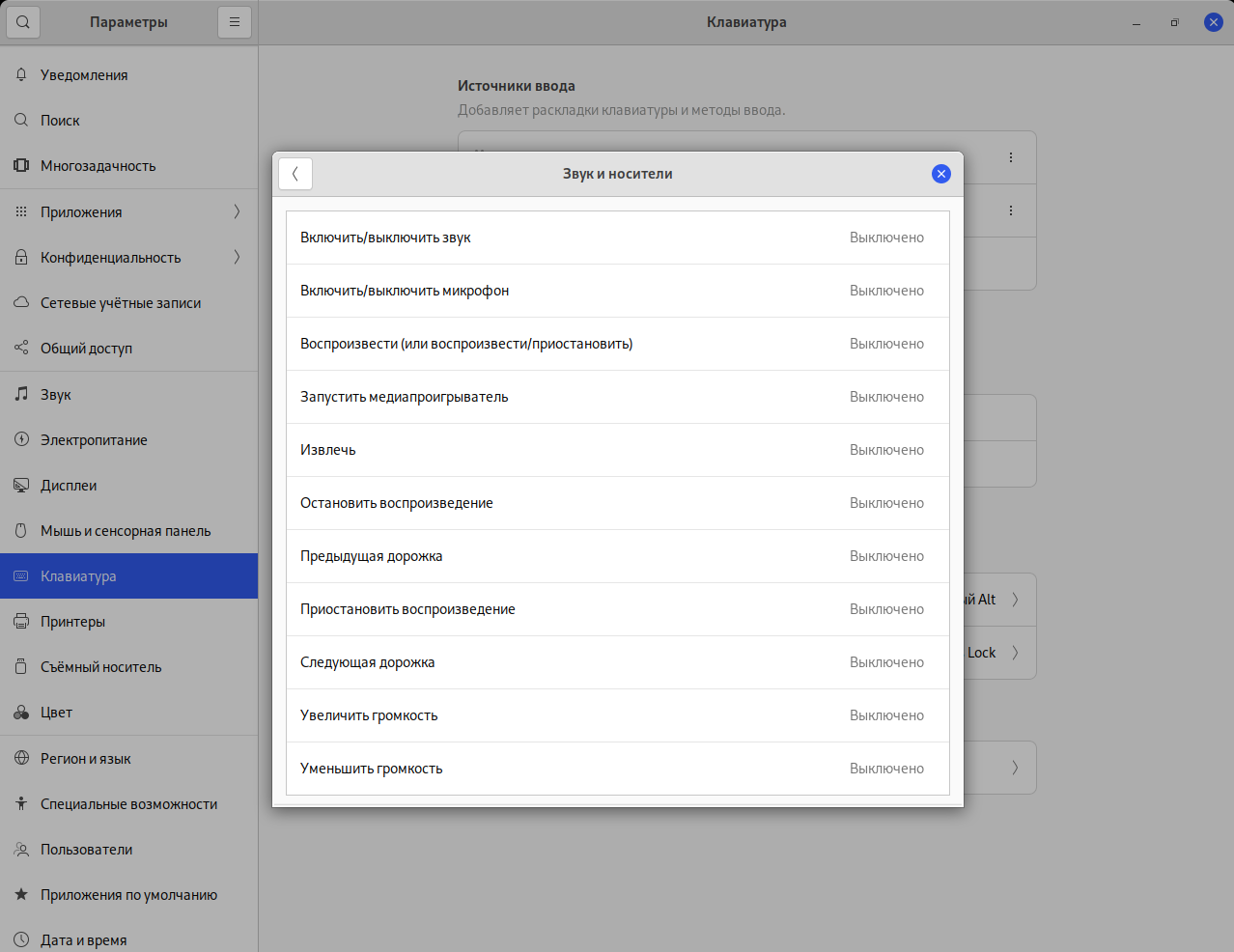Go back using dialog's back arrow
Screen dimensions: 1234x952
295,174
